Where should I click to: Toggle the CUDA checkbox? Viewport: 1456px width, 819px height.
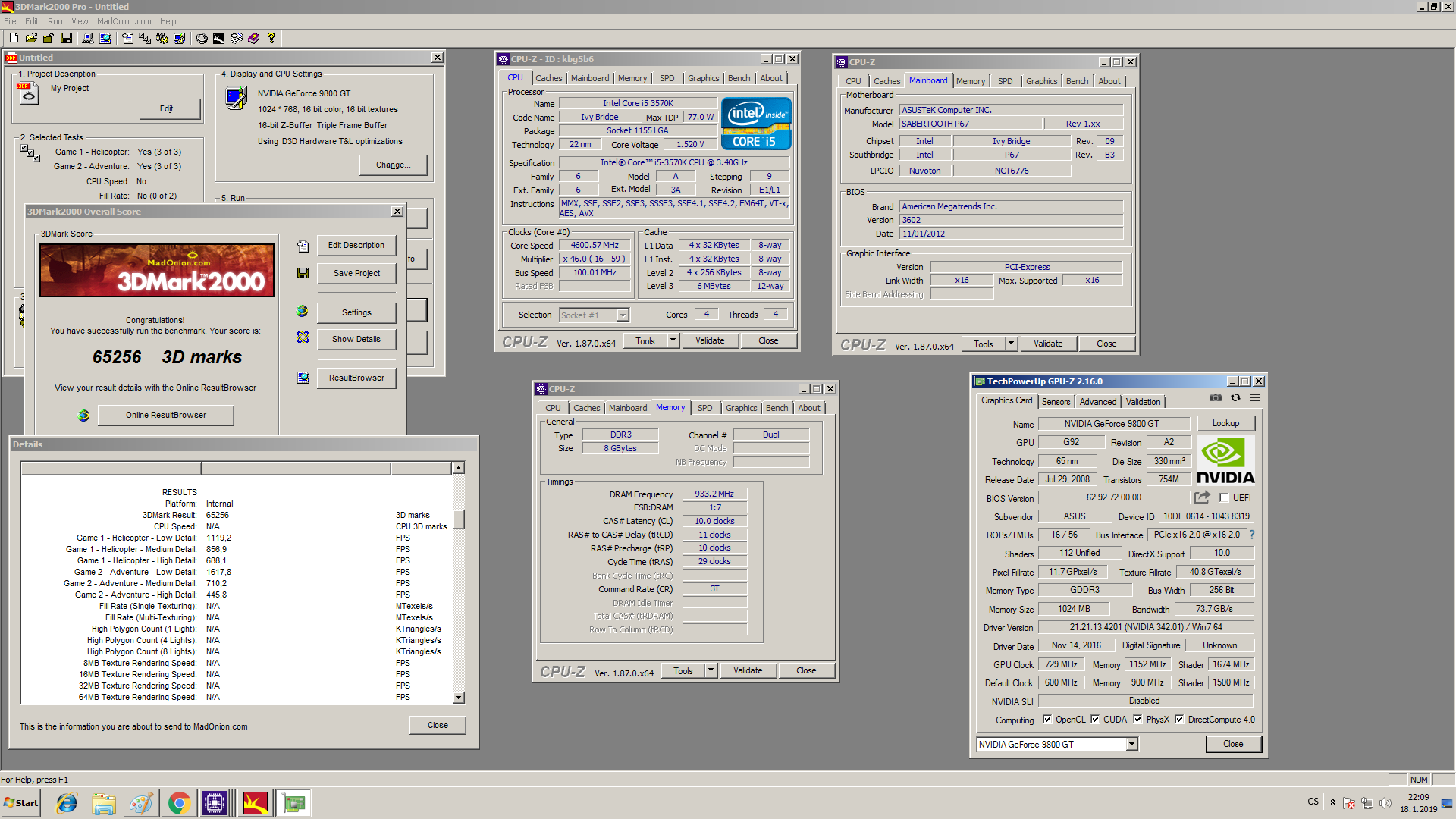pos(1095,720)
